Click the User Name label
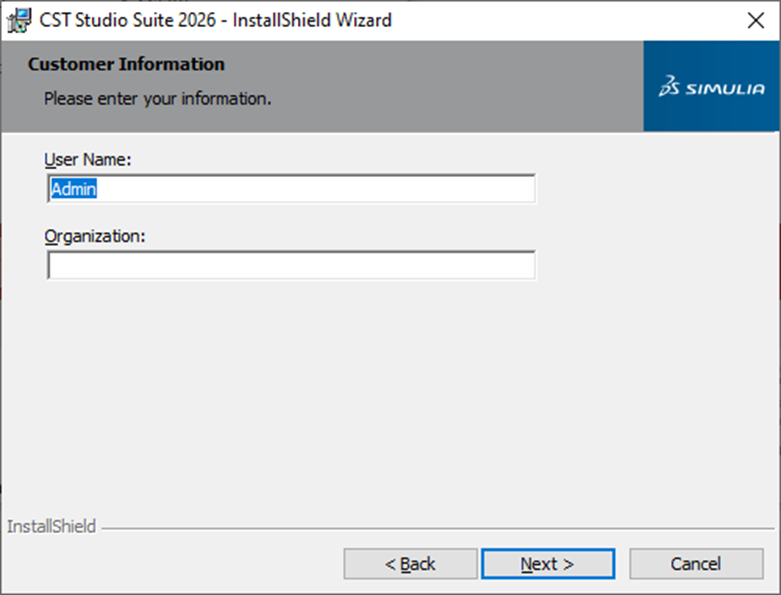This screenshot has height=595, width=781. pyautogui.click(x=88, y=159)
